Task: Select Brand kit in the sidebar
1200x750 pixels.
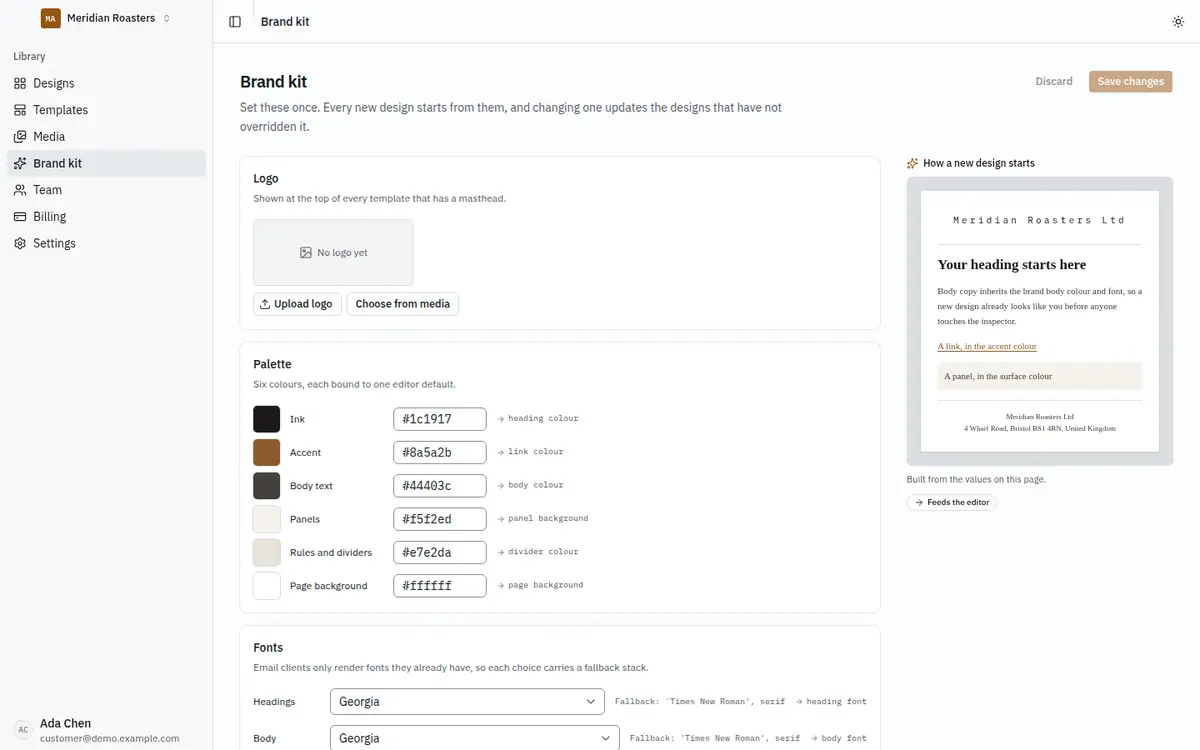Action: [x=106, y=163]
